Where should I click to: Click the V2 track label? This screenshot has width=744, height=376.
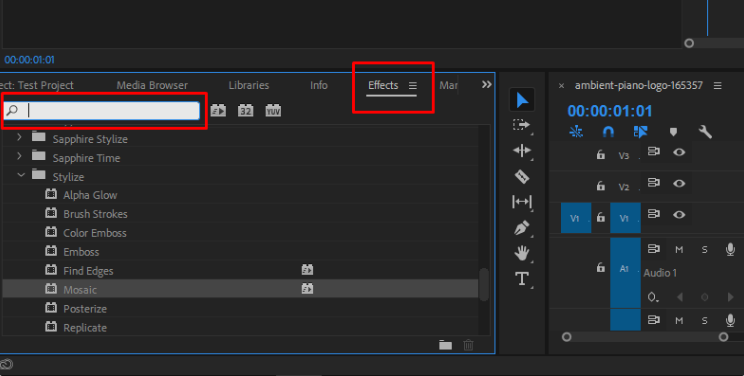(623, 187)
